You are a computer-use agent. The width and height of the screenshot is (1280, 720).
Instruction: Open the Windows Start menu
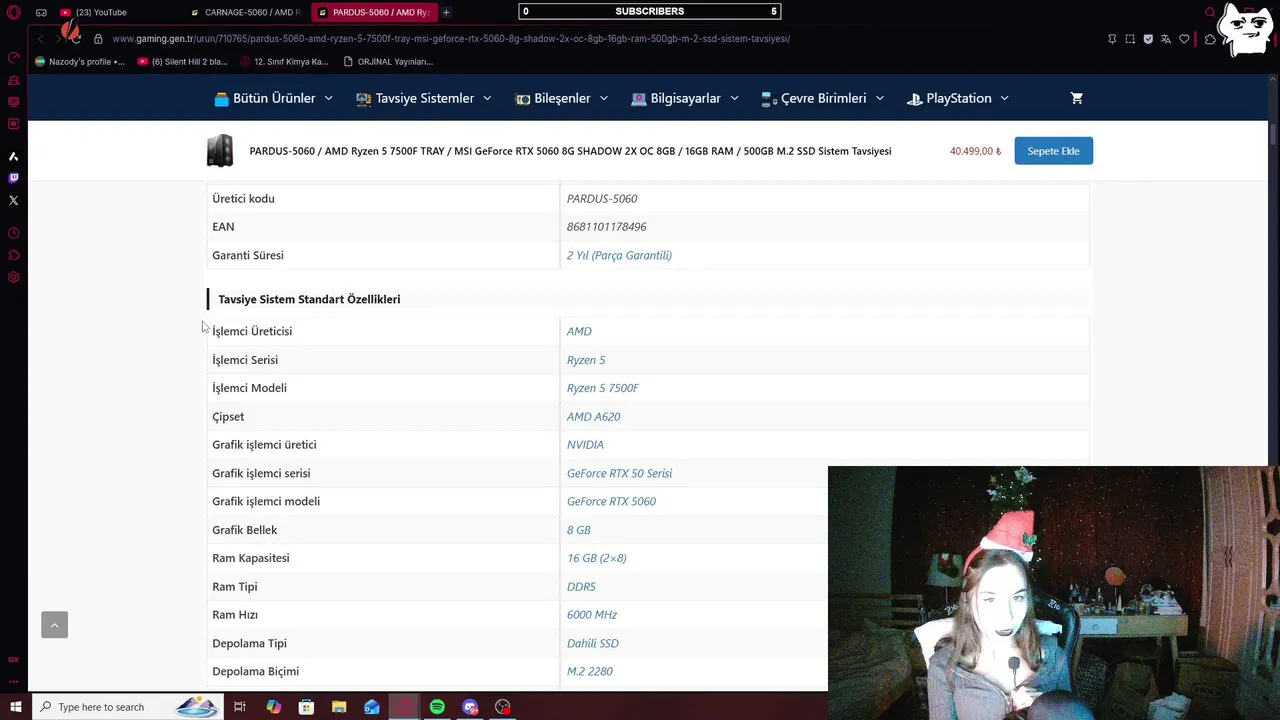[x=15, y=707]
